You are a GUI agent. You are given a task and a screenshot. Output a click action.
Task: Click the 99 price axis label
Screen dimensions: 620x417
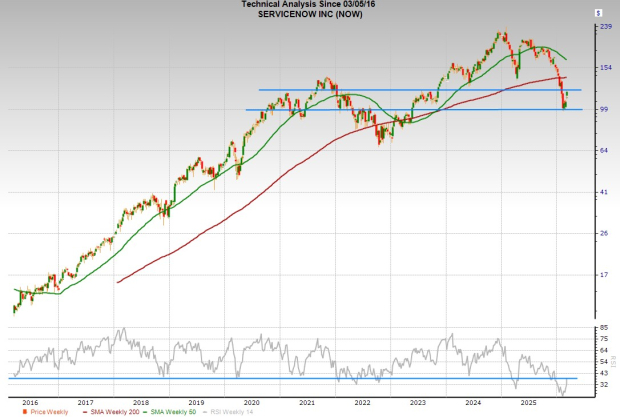tap(603, 109)
